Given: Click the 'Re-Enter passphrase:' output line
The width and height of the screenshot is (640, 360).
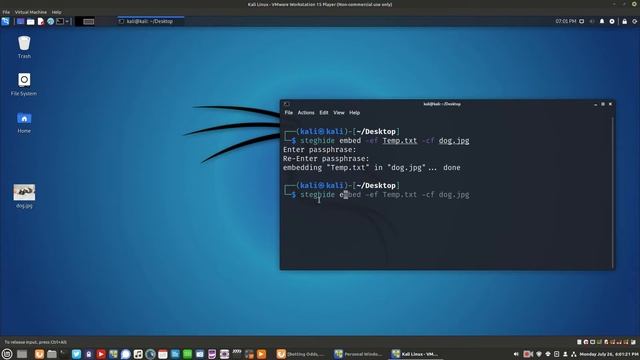Looking at the screenshot, I should pyautogui.click(x=326, y=159).
